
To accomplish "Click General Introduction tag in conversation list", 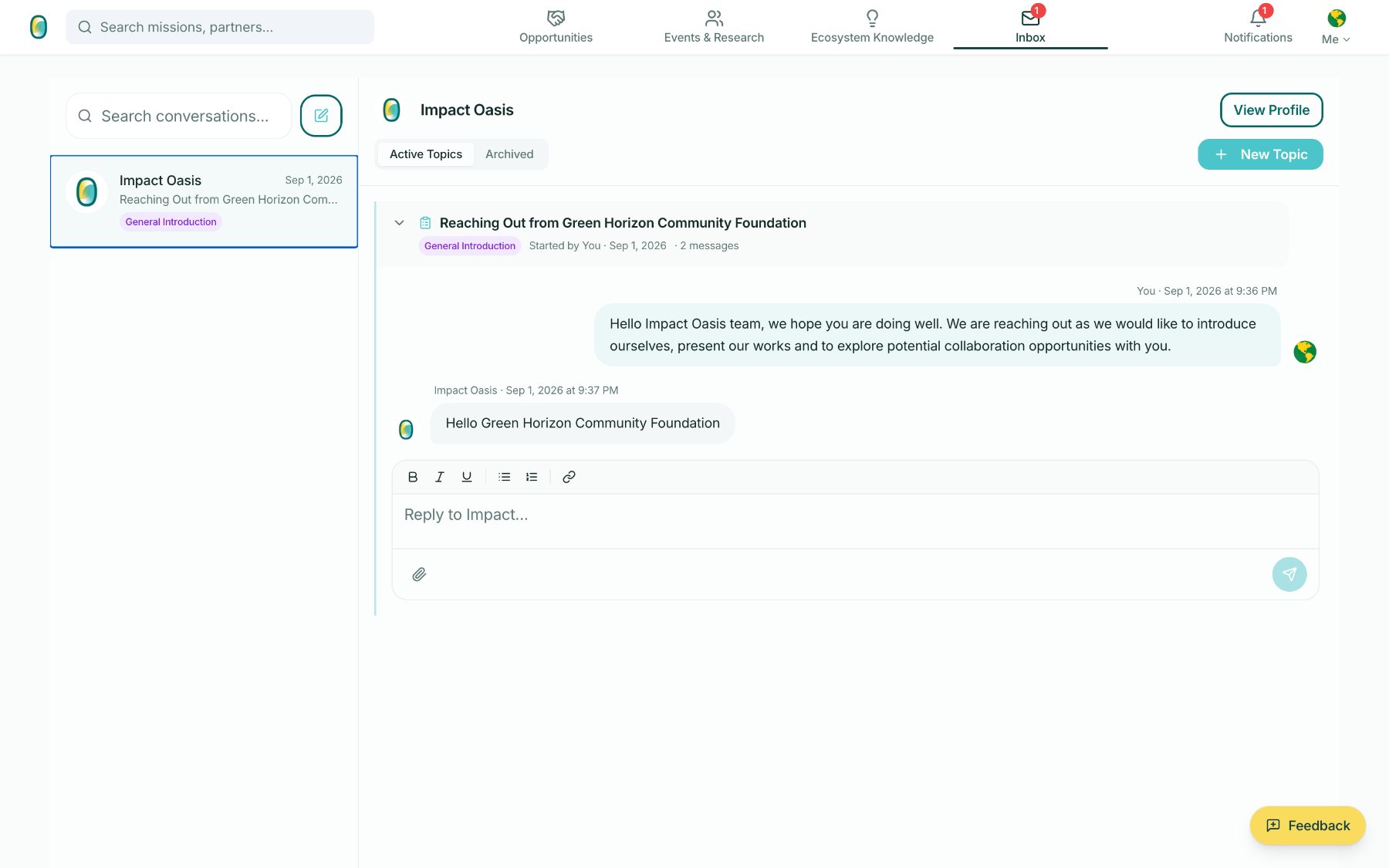I will point(171,222).
